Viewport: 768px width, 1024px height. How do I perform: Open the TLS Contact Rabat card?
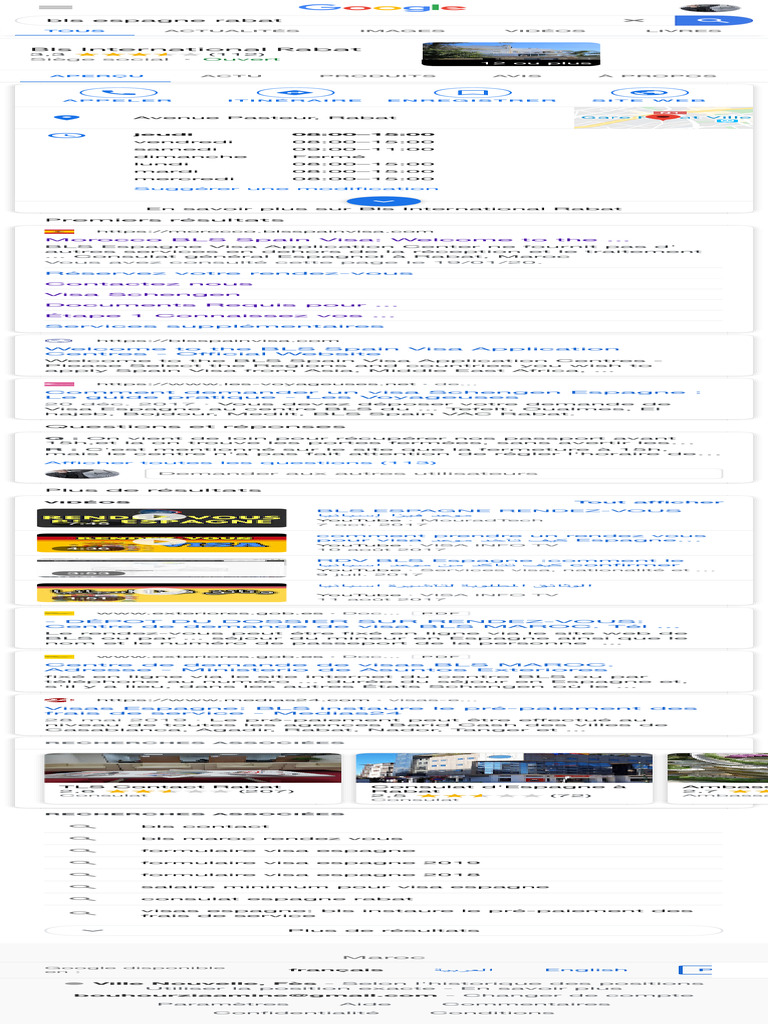193,778
